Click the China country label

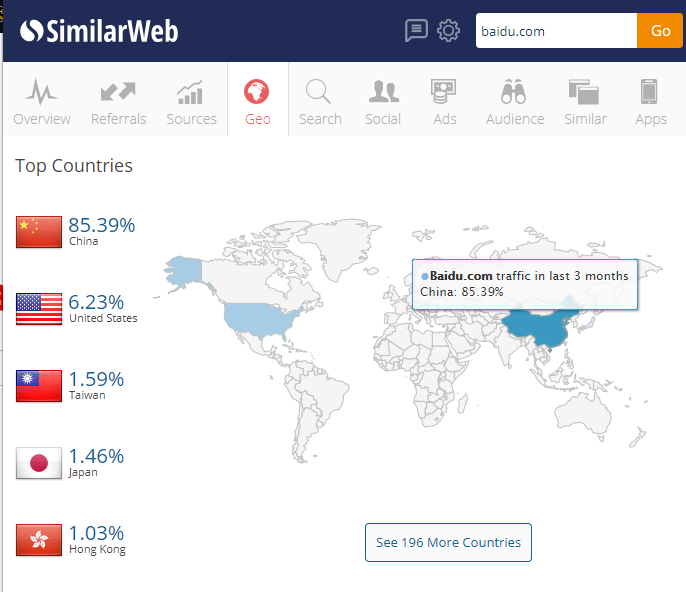[84, 241]
